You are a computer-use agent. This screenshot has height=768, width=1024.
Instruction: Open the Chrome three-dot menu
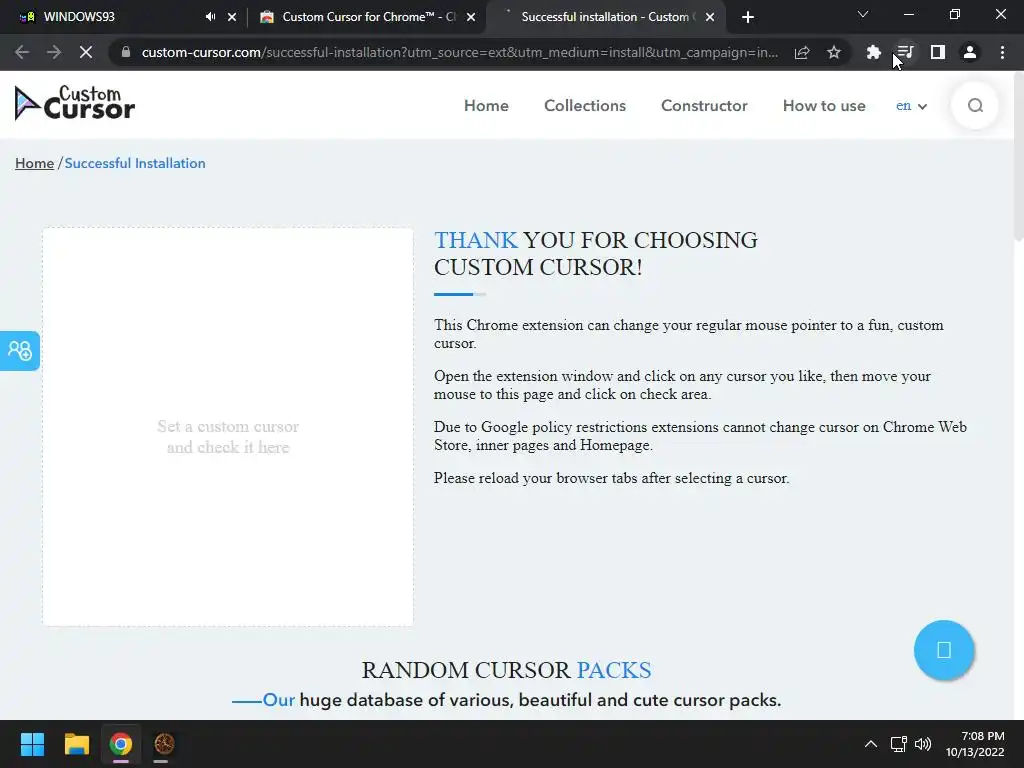tap(1002, 52)
